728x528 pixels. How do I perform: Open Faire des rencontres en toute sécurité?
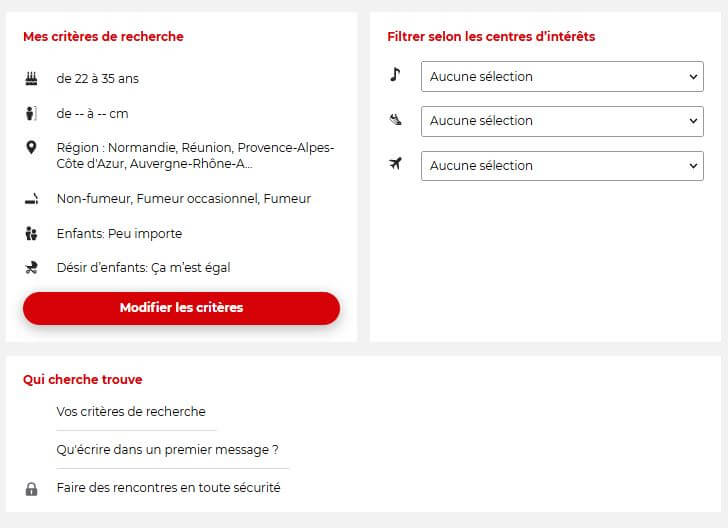[x=168, y=488]
